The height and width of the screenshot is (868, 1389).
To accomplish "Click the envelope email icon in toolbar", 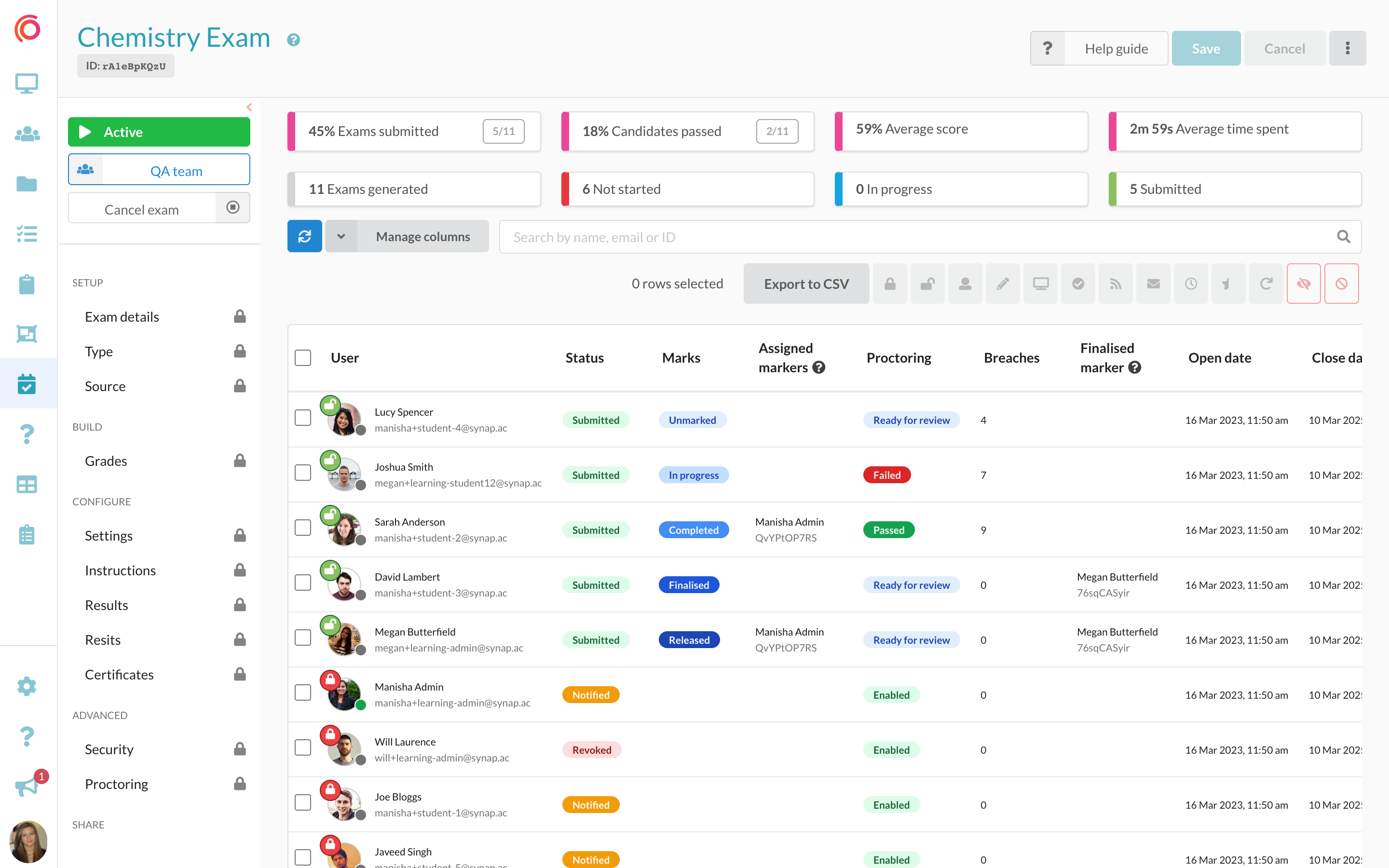I will click(1153, 284).
